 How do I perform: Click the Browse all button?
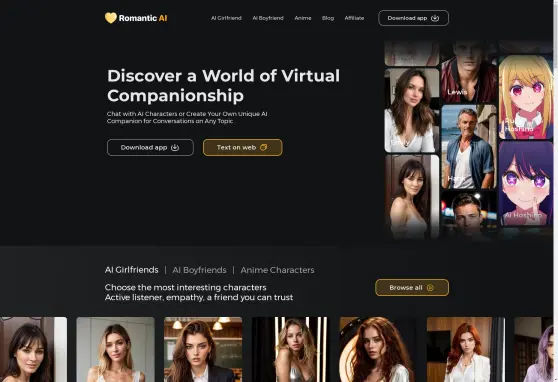(x=412, y=288)
